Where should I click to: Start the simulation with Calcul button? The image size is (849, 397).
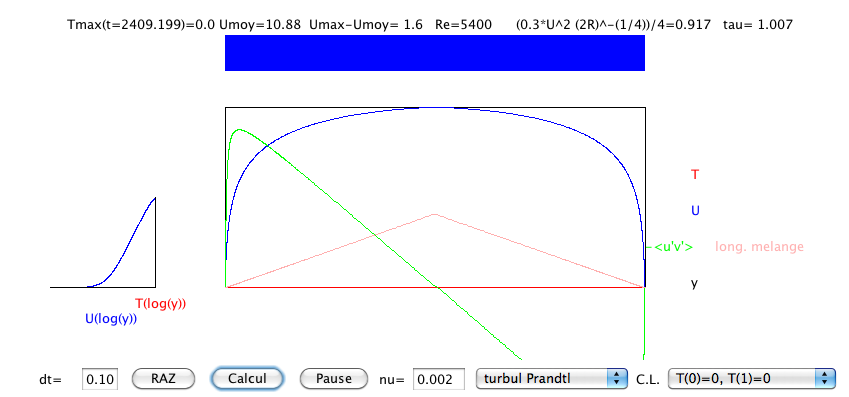point(247,378)
